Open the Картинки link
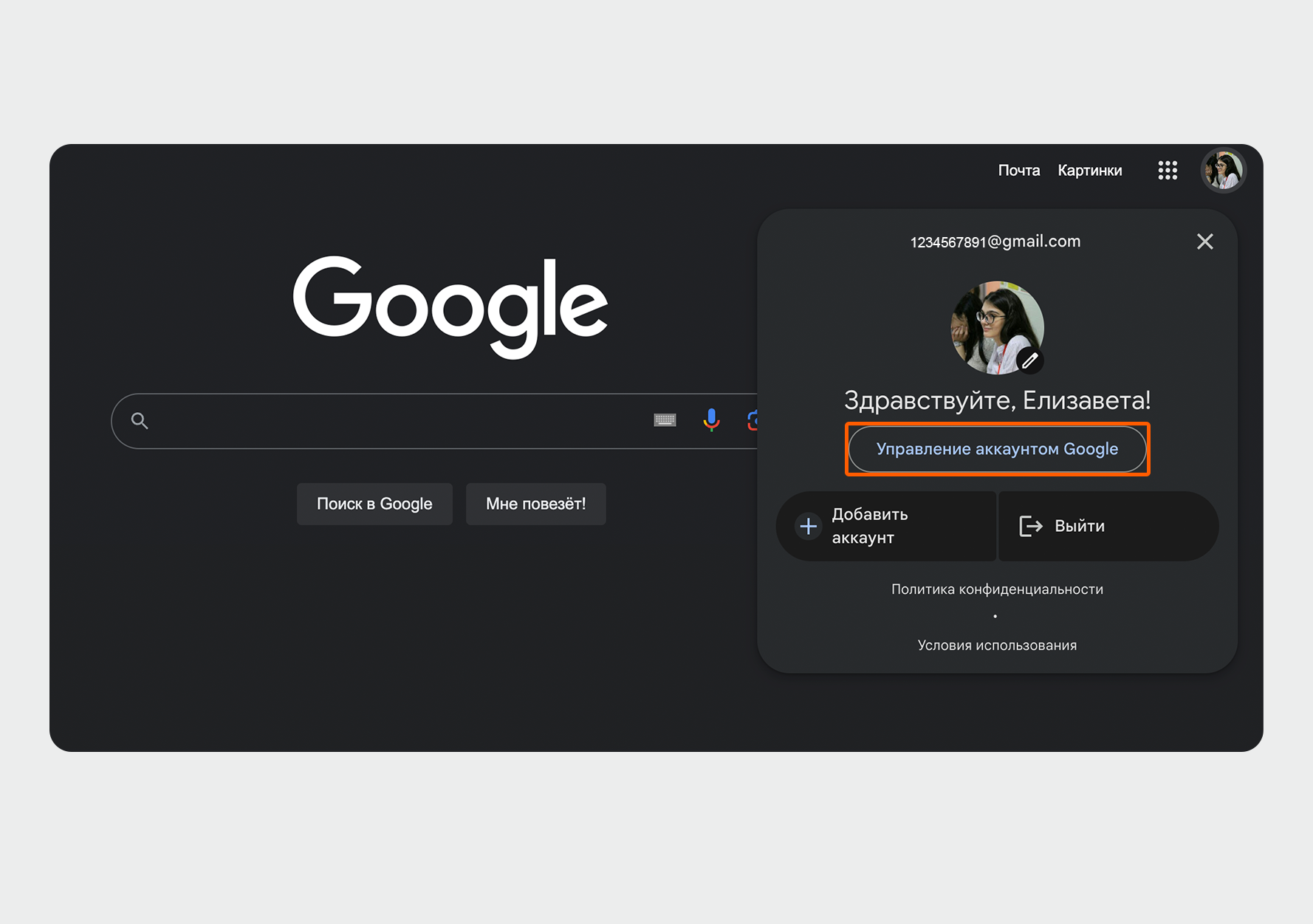Viewport: 1313px width, 924px height. [1090, 171]
